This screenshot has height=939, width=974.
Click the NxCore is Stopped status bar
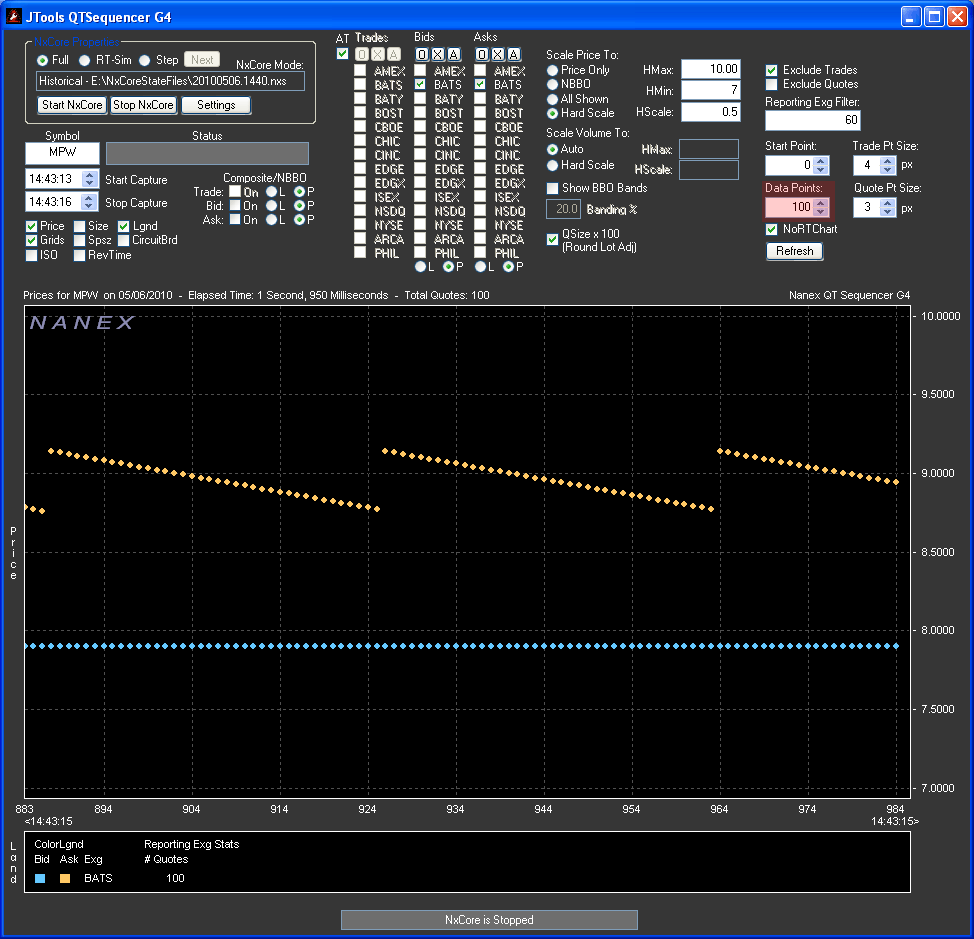coord(489,920)
